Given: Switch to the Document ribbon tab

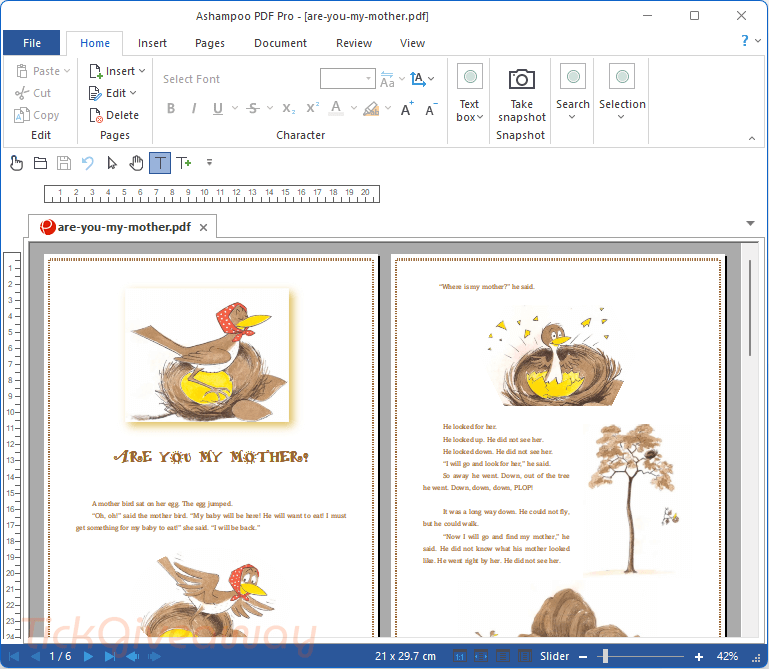Looking at the screenshot, I should pos(280,43).
